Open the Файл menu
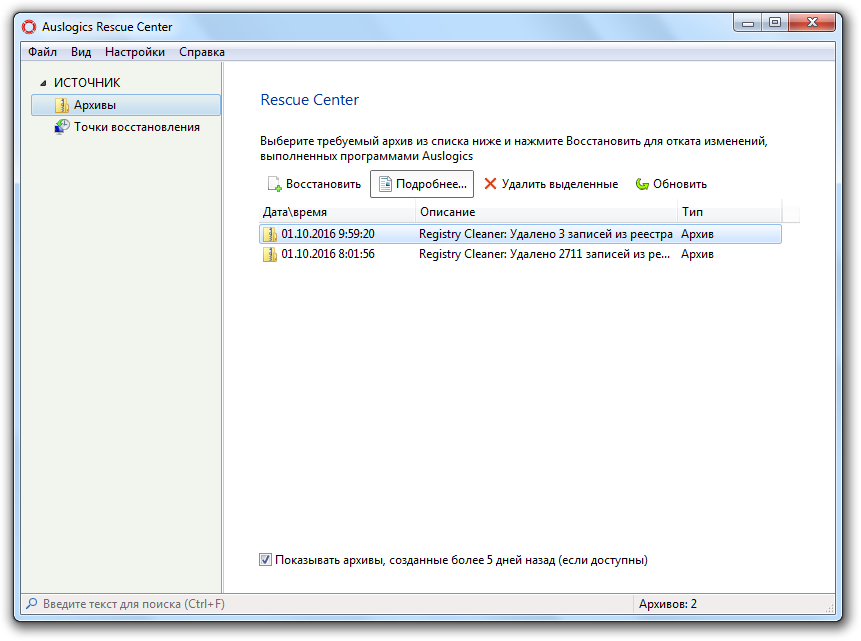The width and height of the screenshot is (861, 641). tap(42, 52)
